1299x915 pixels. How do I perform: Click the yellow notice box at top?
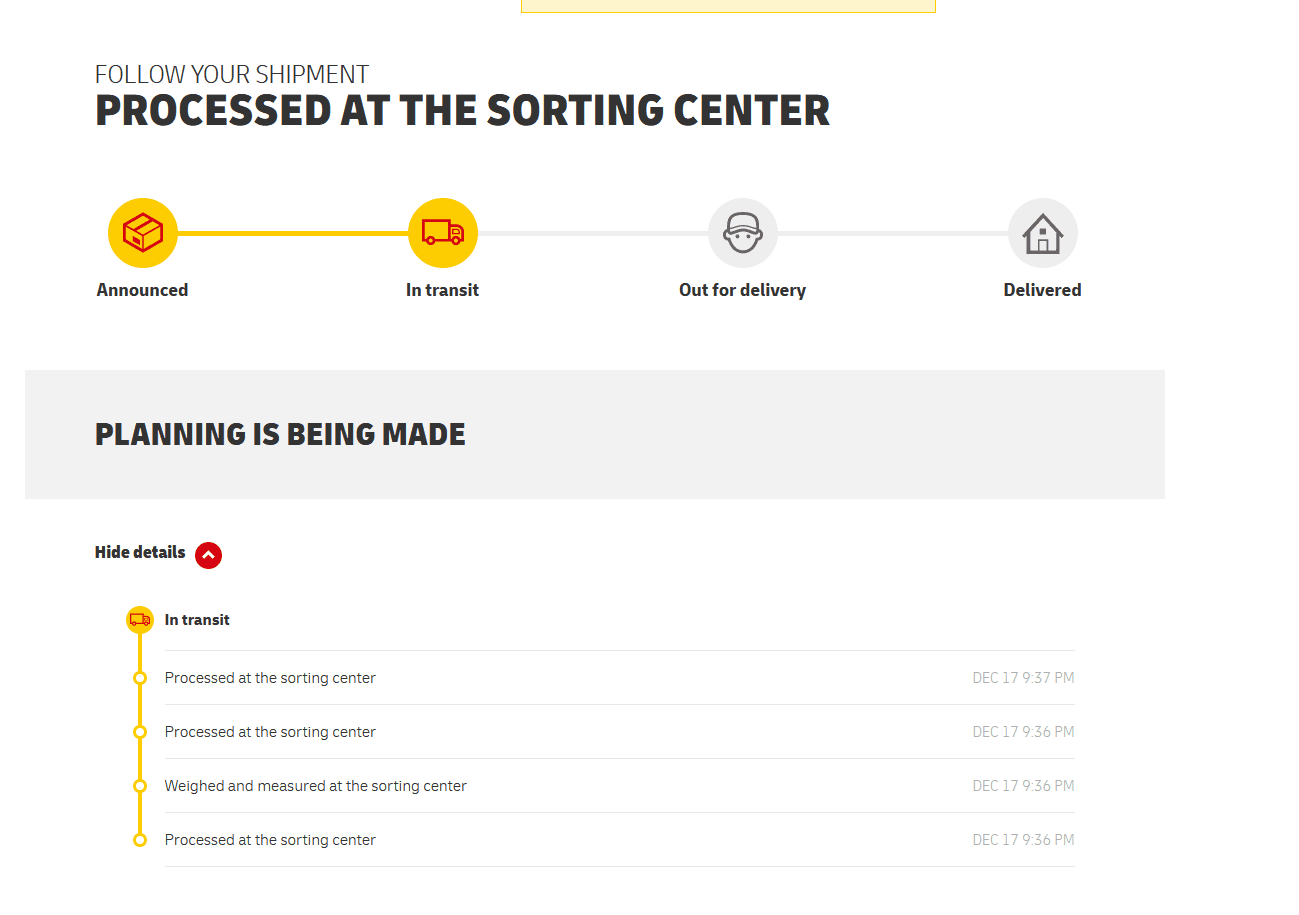[728, 6]
